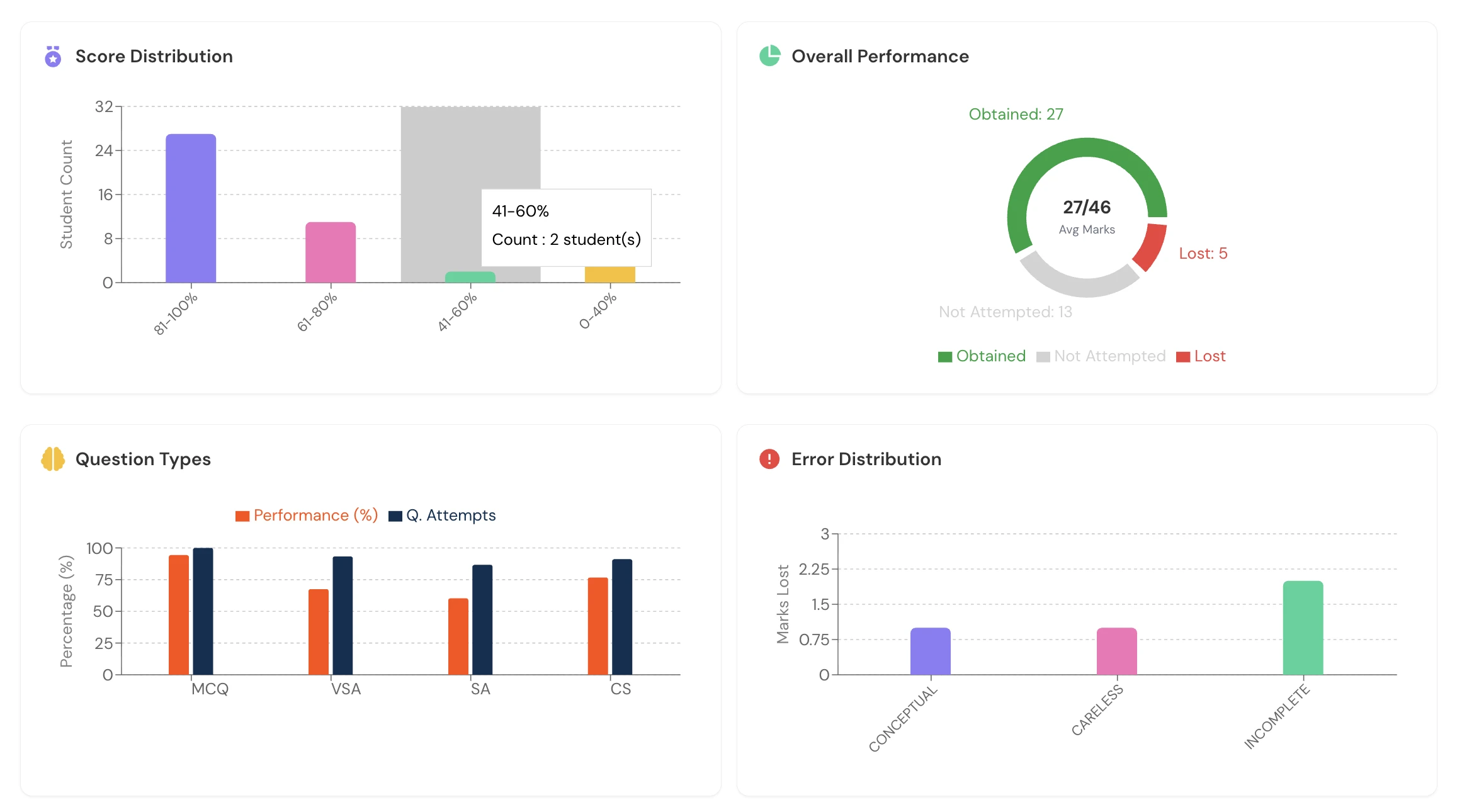Image resolution: width=1462 pixels, height=812 pixels.
Task: Click the yellow 0-40% score bar
Action: pos(609,275)
